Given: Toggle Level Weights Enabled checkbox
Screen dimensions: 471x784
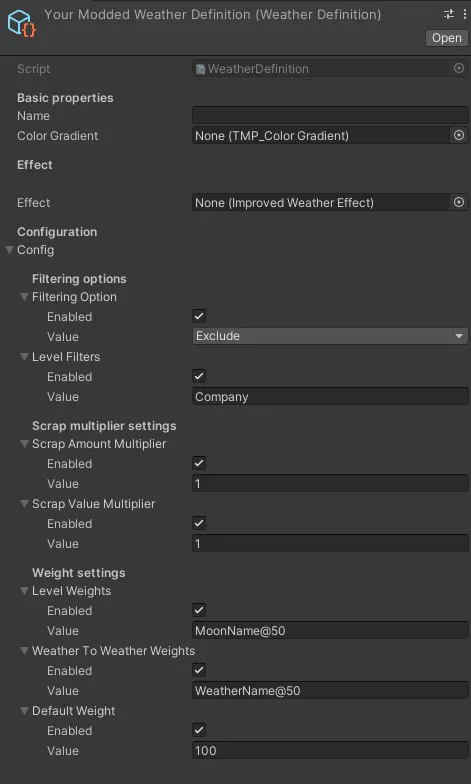Looking at the screenshot, I should tap(199, 610).
